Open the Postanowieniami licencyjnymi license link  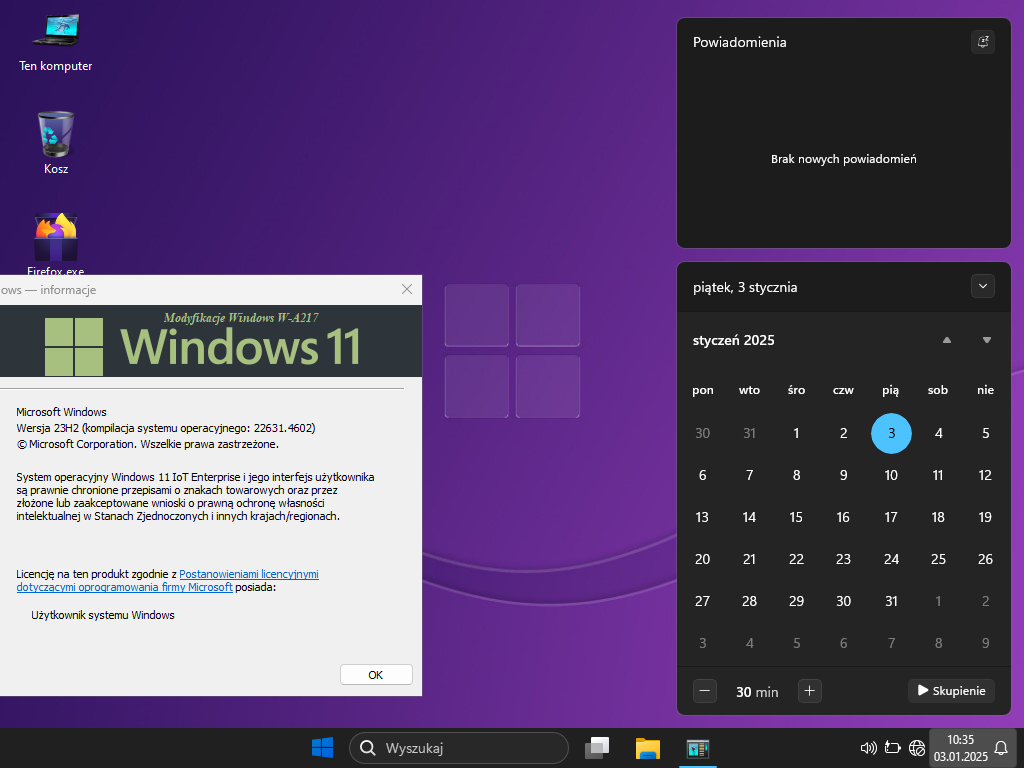[x=248, y=574]
